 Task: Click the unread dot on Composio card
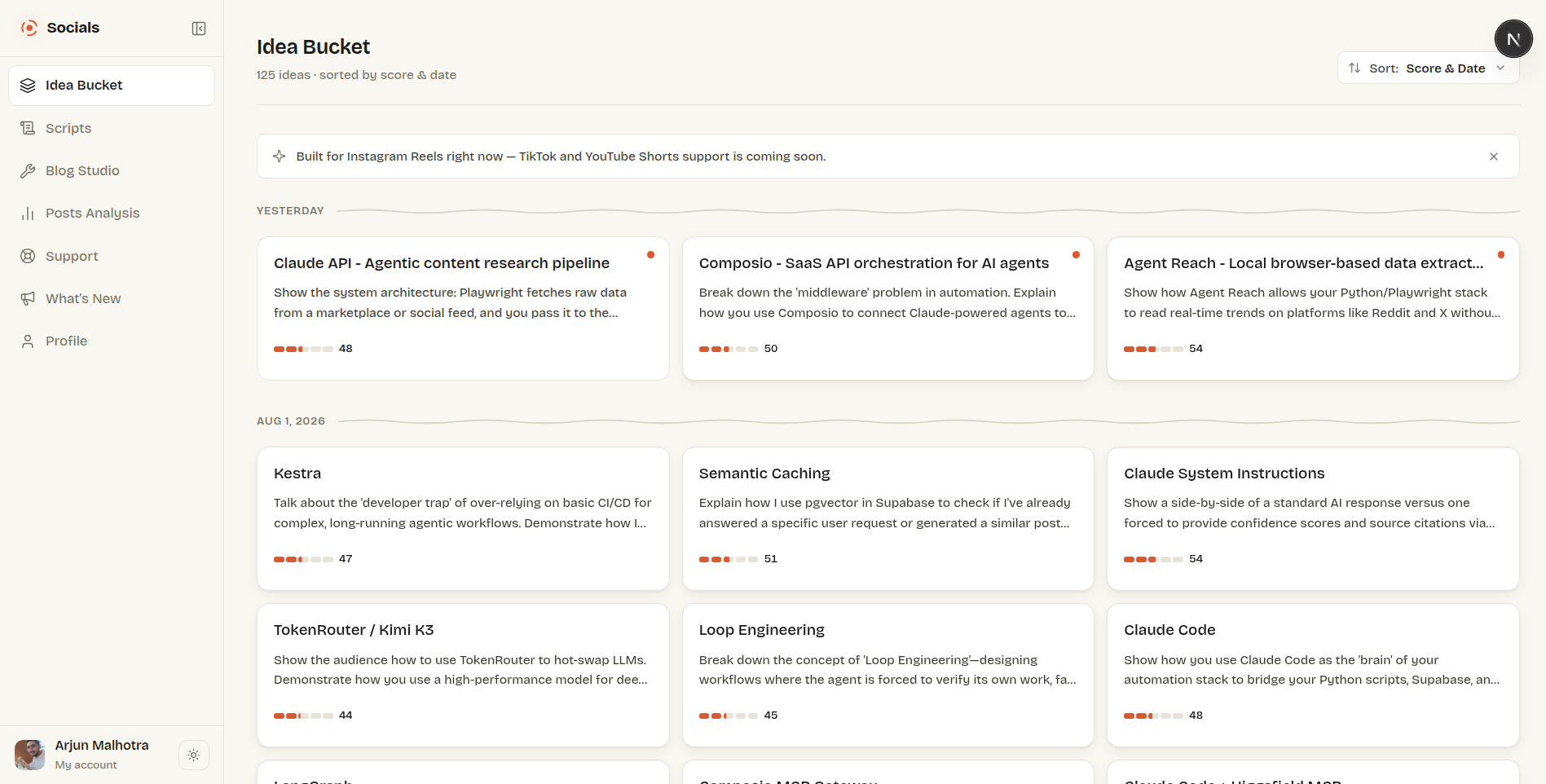click(1076, 255)
